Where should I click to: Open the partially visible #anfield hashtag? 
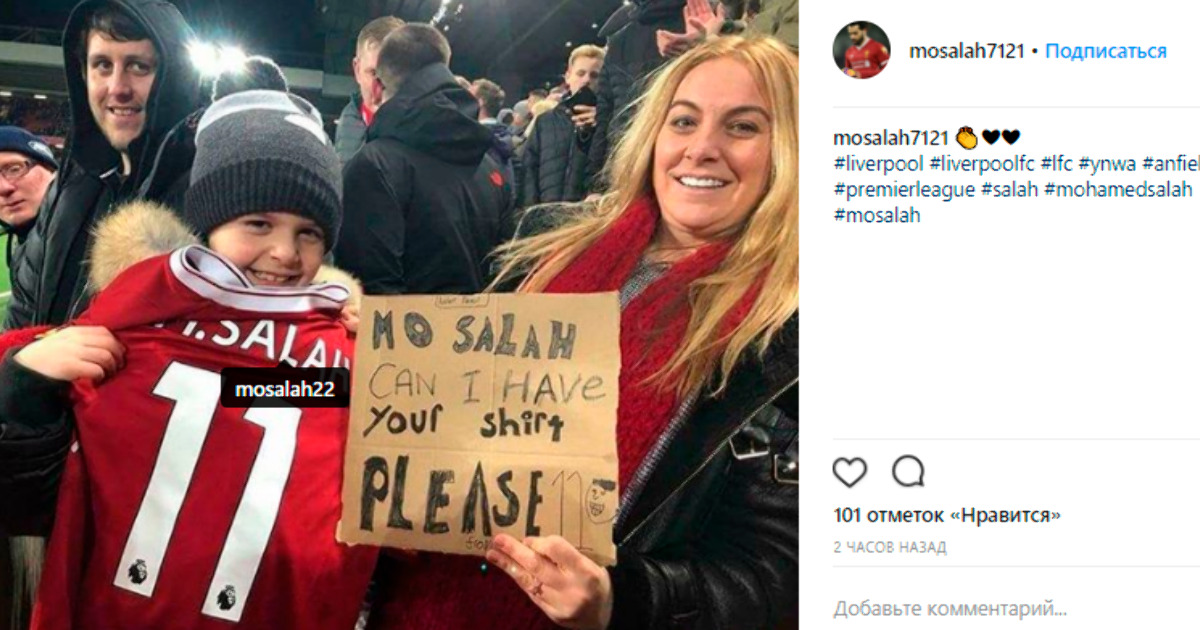(1171, 164)
